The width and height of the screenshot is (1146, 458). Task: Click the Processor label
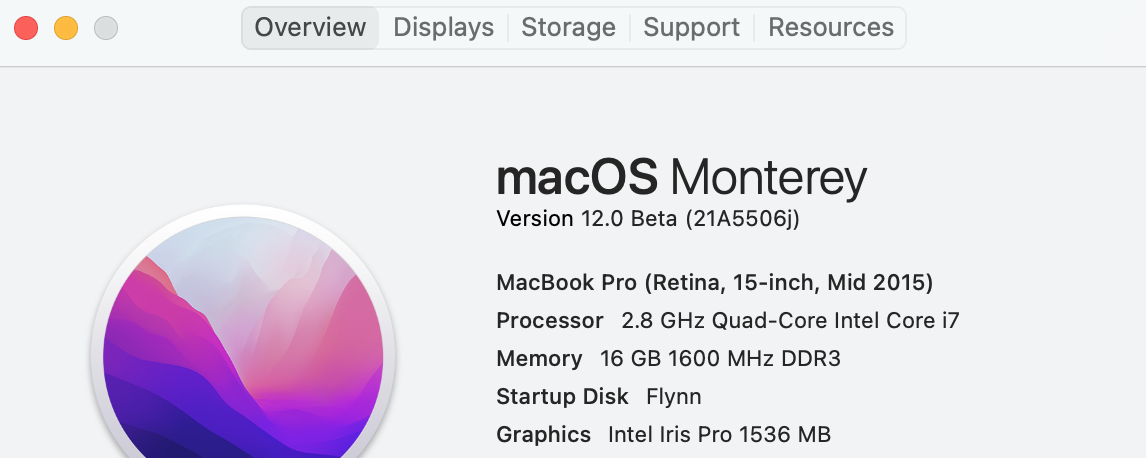click(549, 321)
